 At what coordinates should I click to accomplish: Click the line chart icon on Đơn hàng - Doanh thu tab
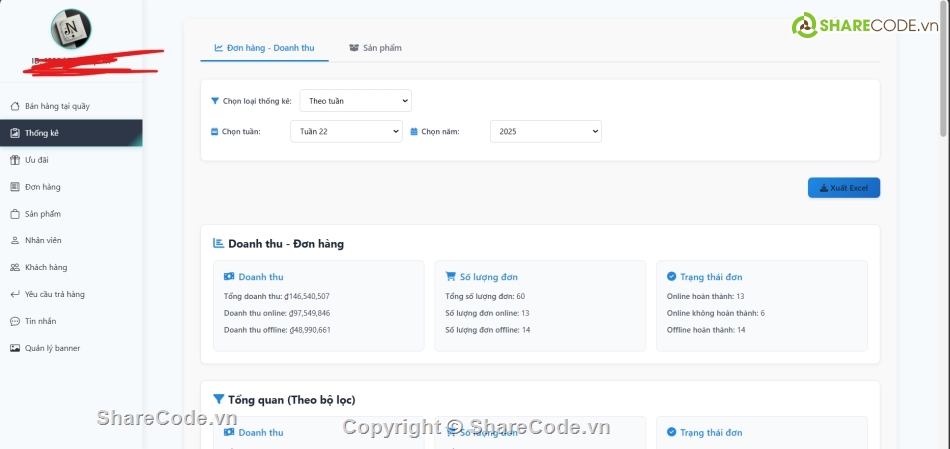point(219,48)
